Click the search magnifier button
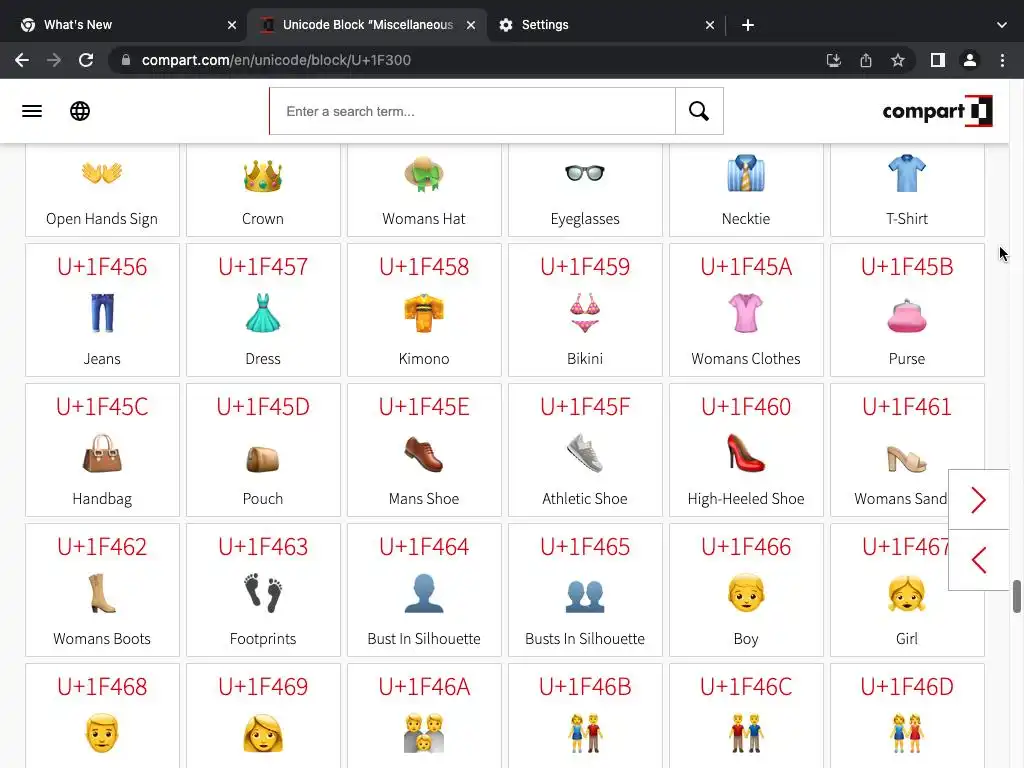Screen dimensions: 1024x768 coord(699,111)
